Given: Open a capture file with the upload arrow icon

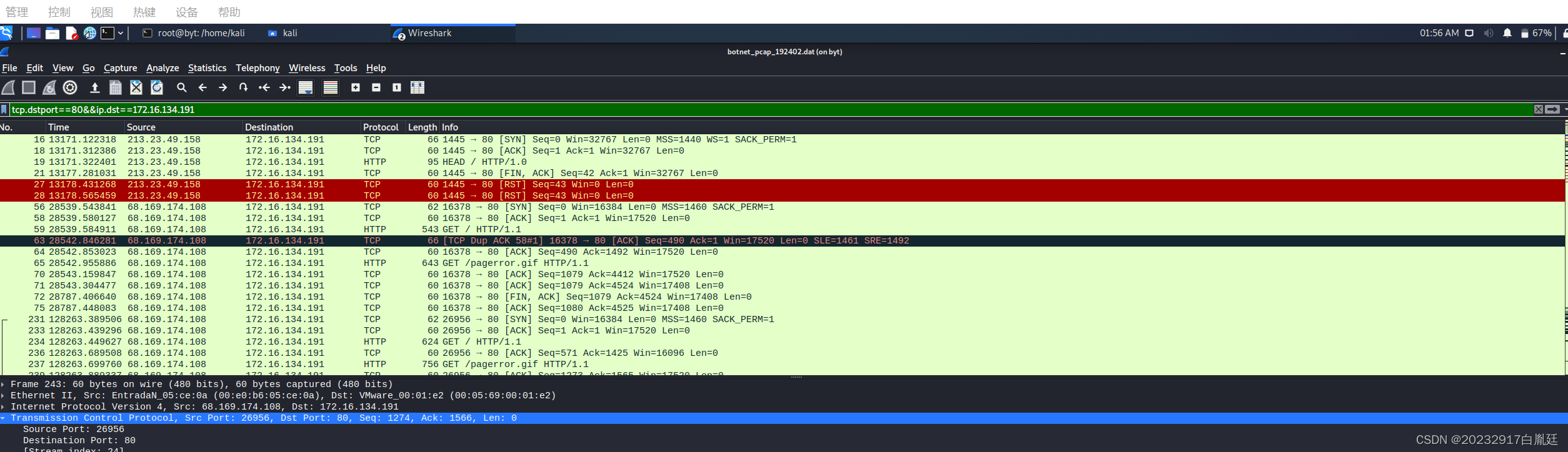Looking at the screenshot, I should (95, 88).
